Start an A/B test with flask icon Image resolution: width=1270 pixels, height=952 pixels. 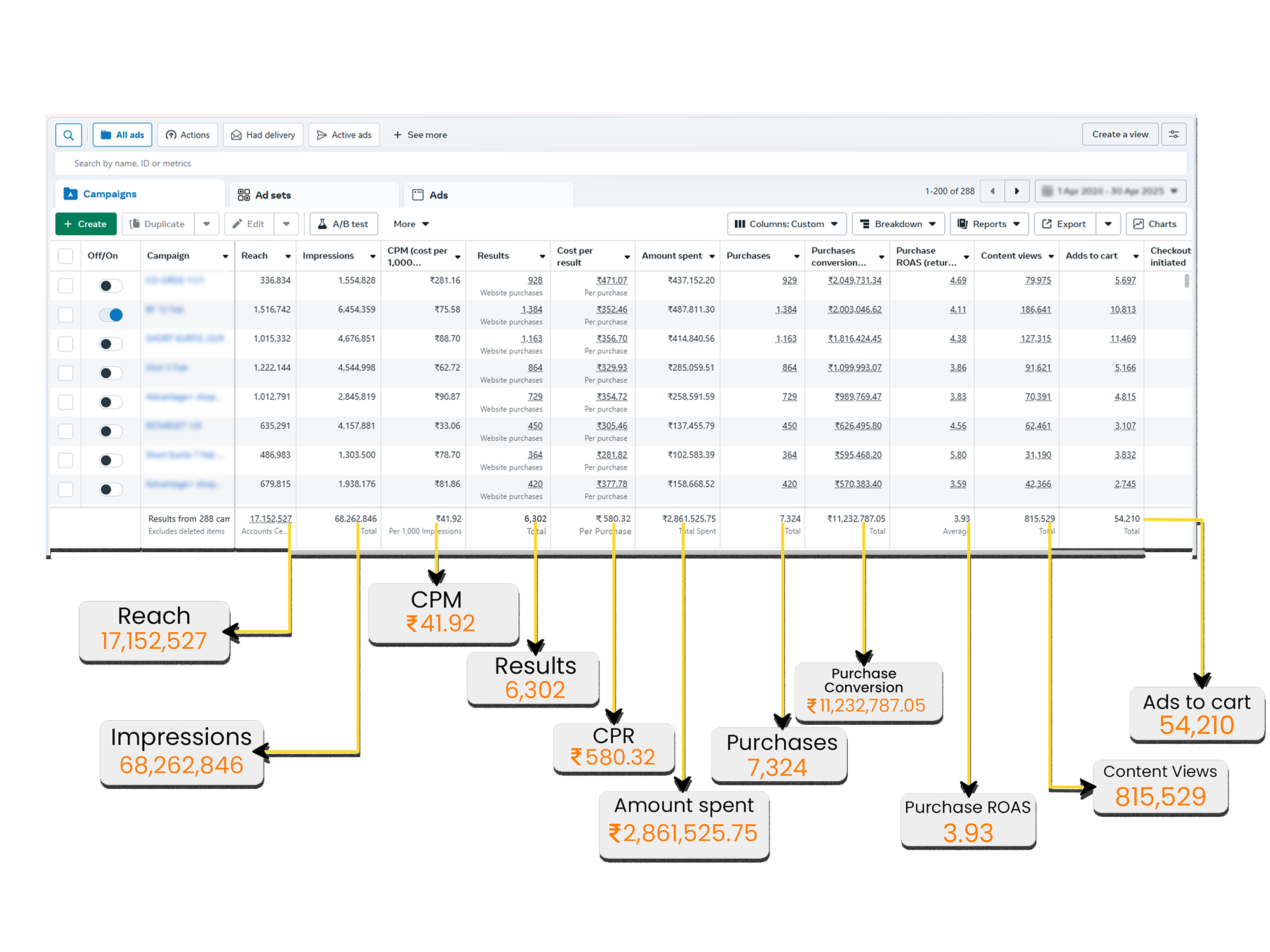tap(344, 224)
